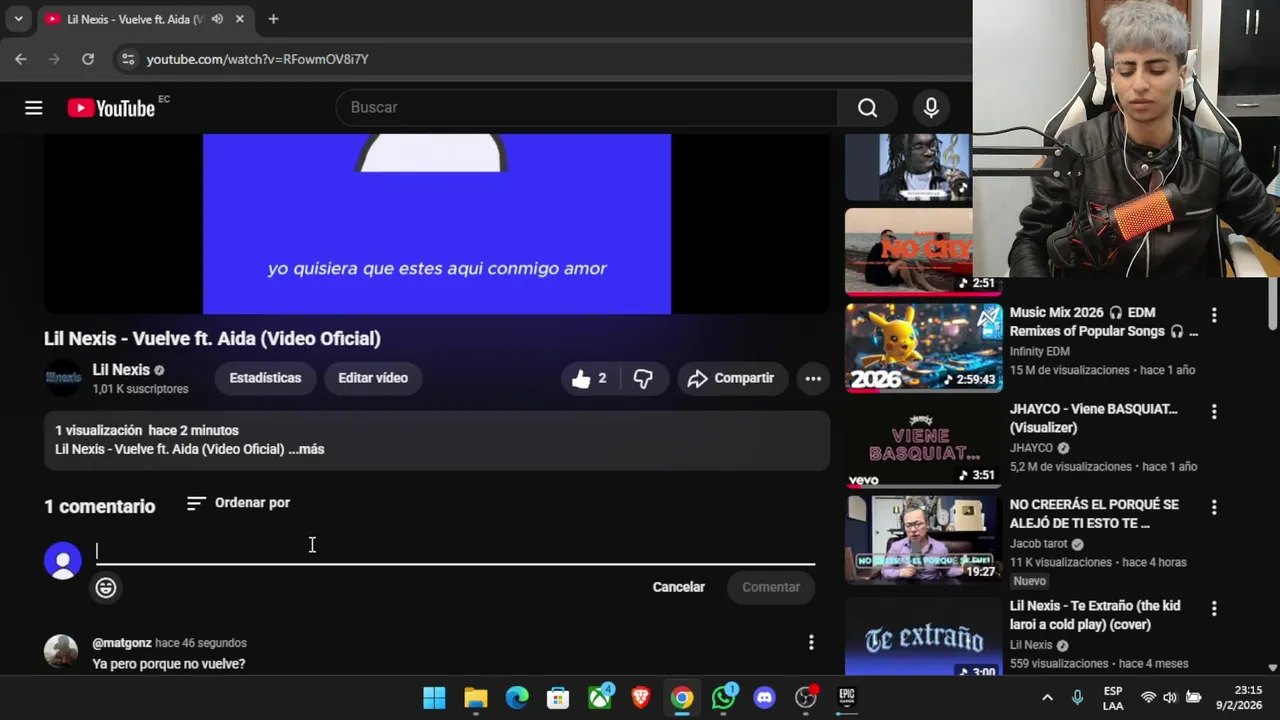The width and height of the screenshot is (1280, 720).
Task: Click the video player area
Action: pos(437,224)
